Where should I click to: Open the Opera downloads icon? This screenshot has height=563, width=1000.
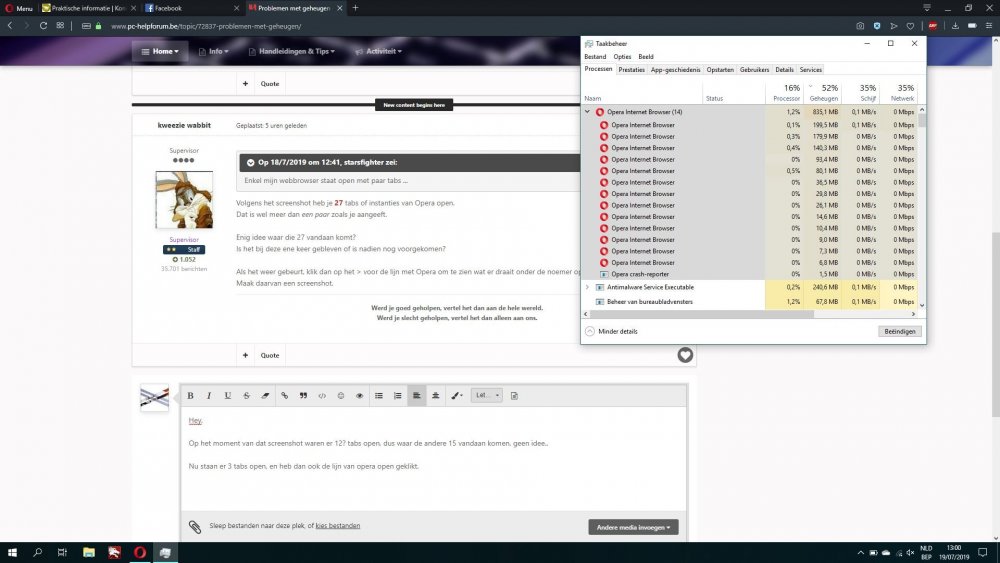[955, 26]
